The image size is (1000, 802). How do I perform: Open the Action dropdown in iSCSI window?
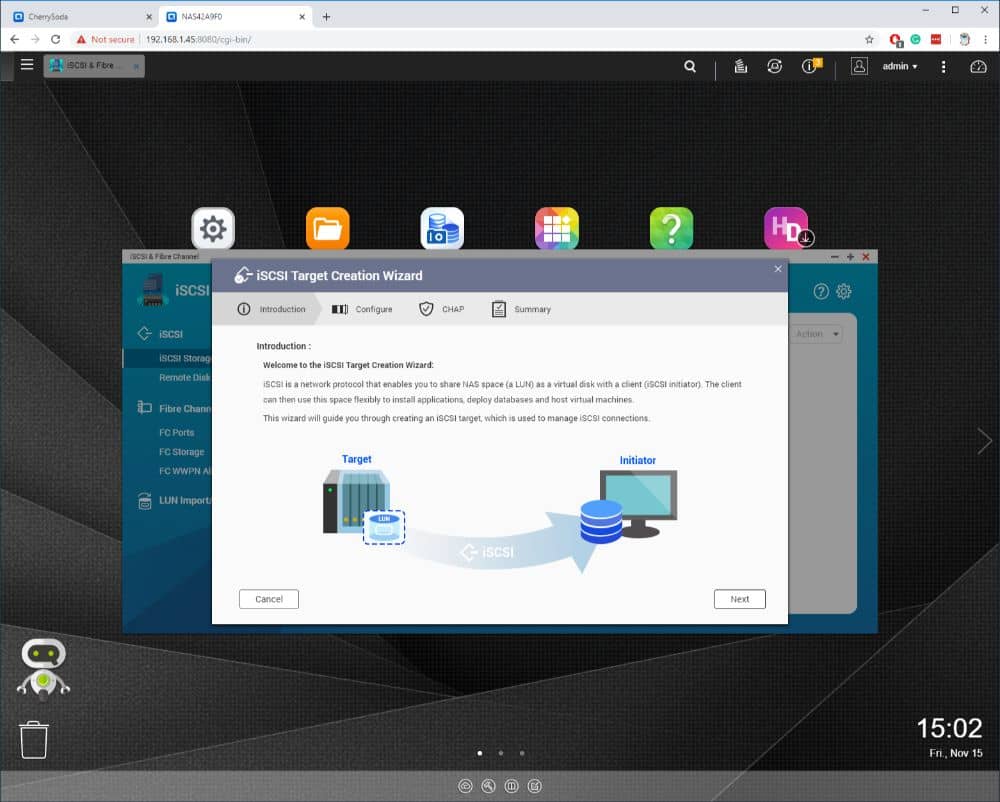point(816,334)
